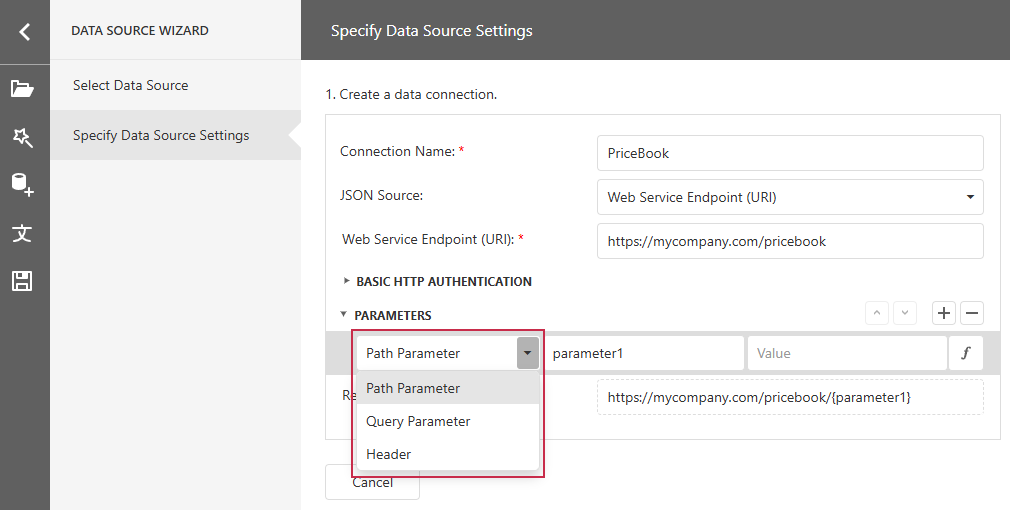1010x510 pixels.
Task: Click the Cancel button
Action: [x=372, y=482]
